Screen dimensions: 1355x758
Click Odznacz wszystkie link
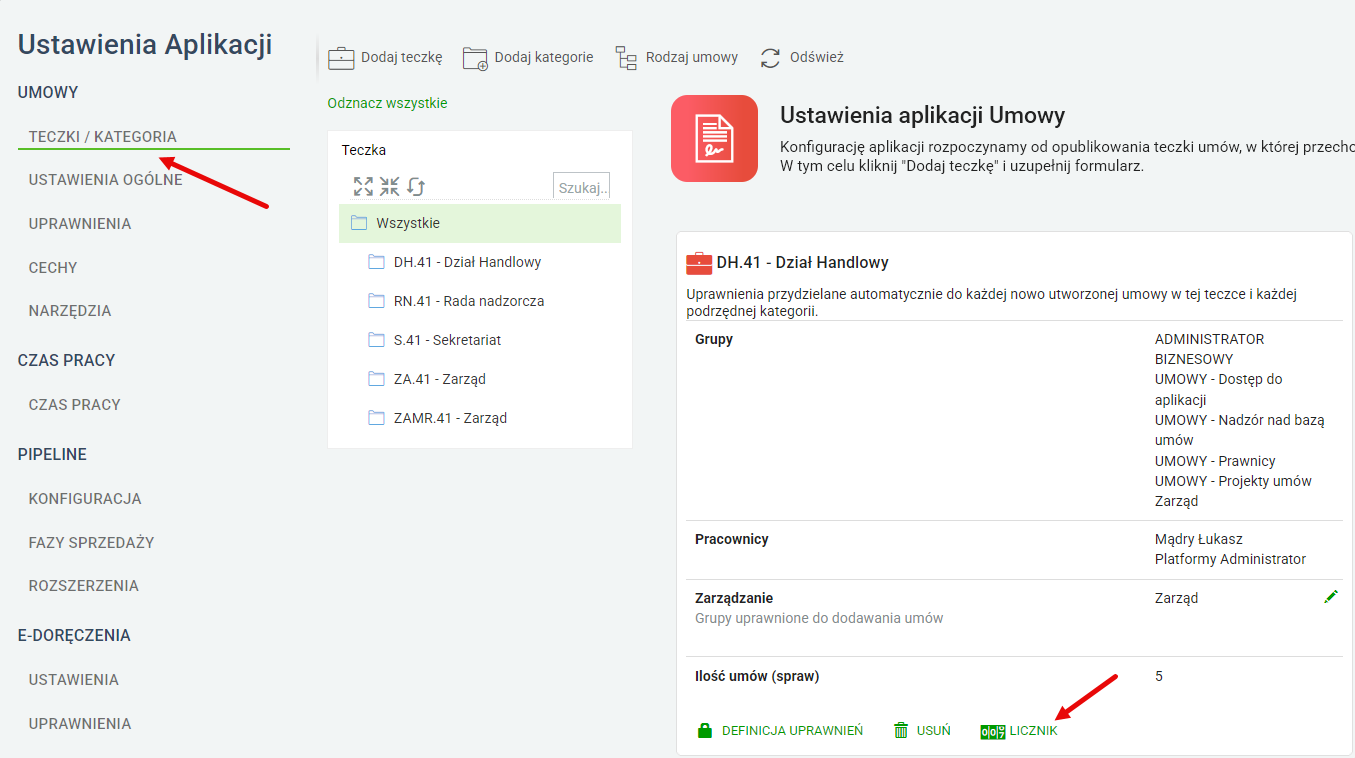387,103
